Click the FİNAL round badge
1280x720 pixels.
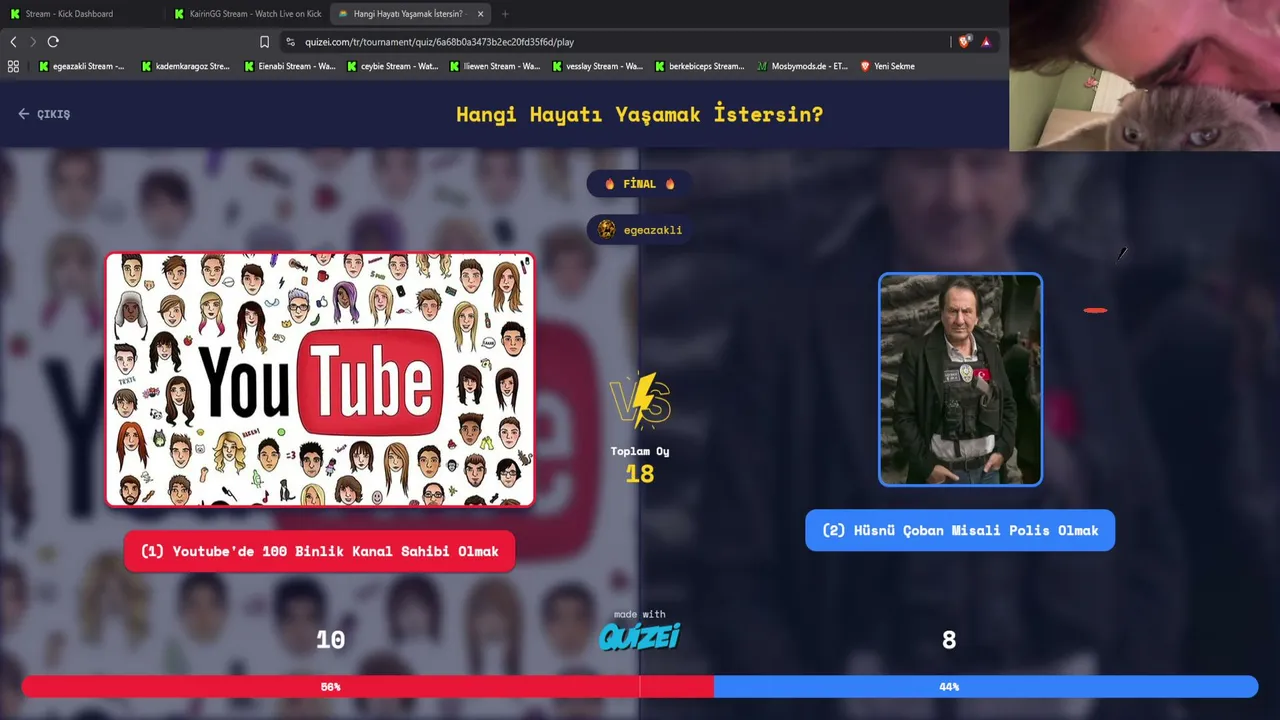(x=640, y=184)
